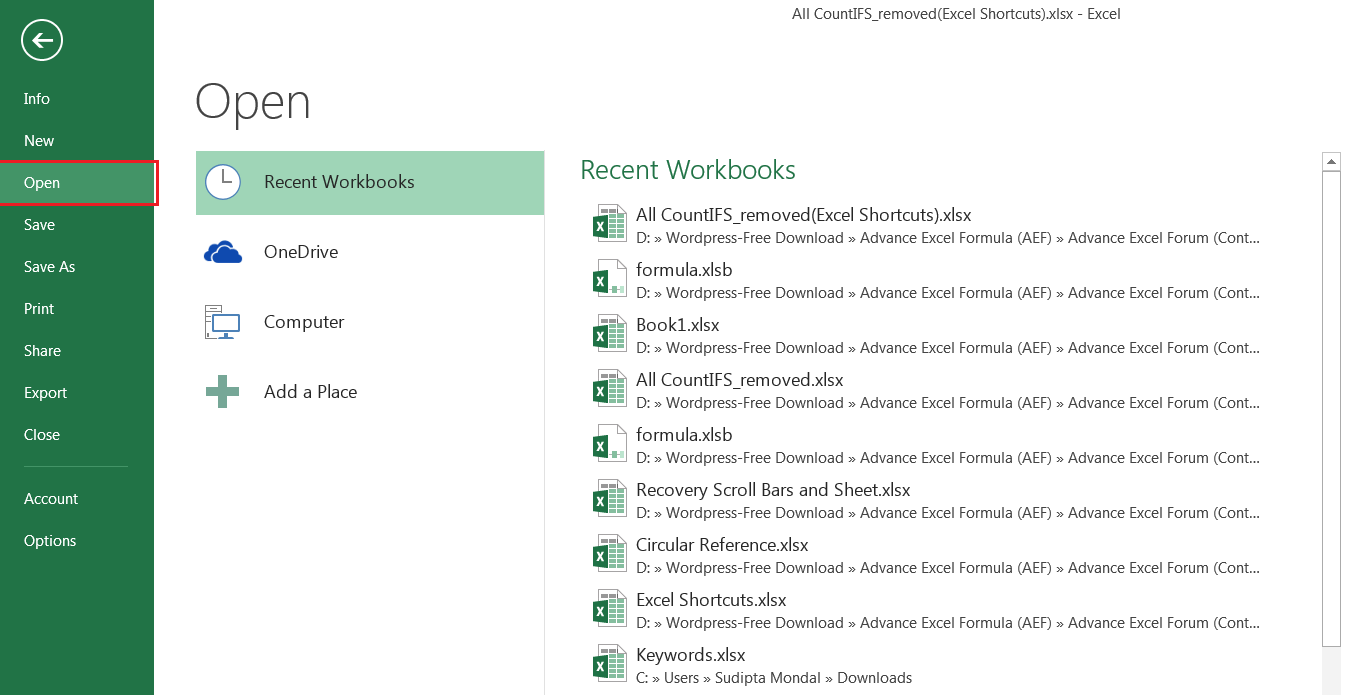Click the plus icon for Add a Place
Image resolution: width=1357 pixels, height=695 pixels.
click(222, 392)
